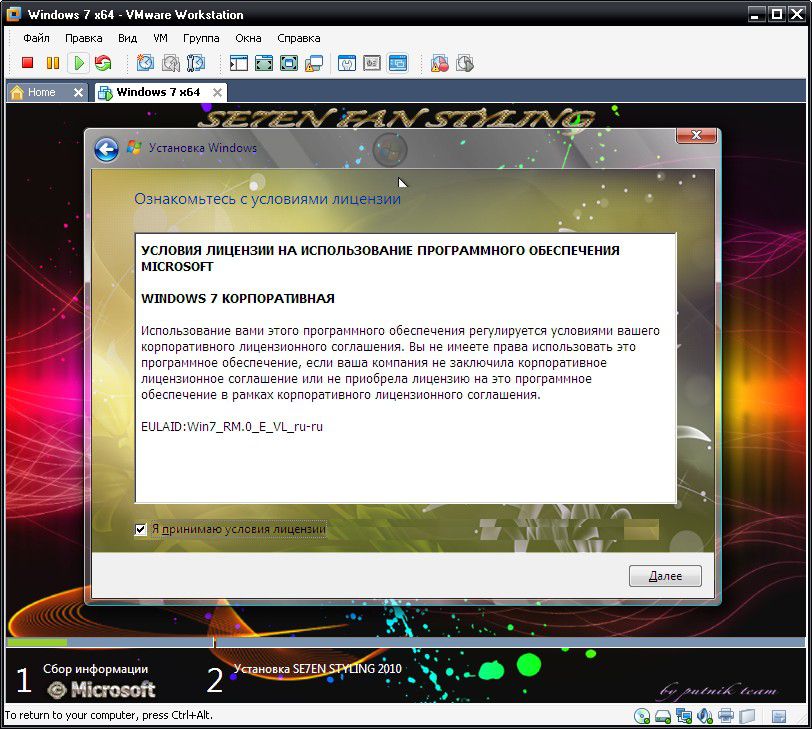
Task: Open the VM menu
Action: pyautogui.click(x=160, y=38)
